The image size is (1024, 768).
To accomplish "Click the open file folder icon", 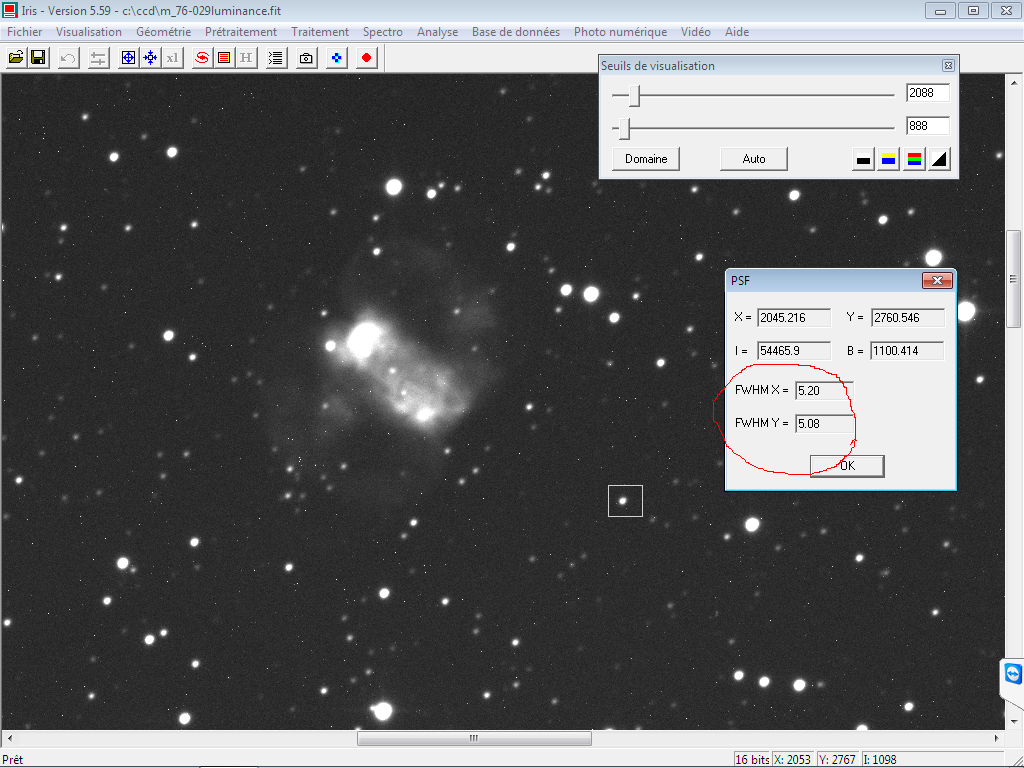I will [x=16, y=57].
